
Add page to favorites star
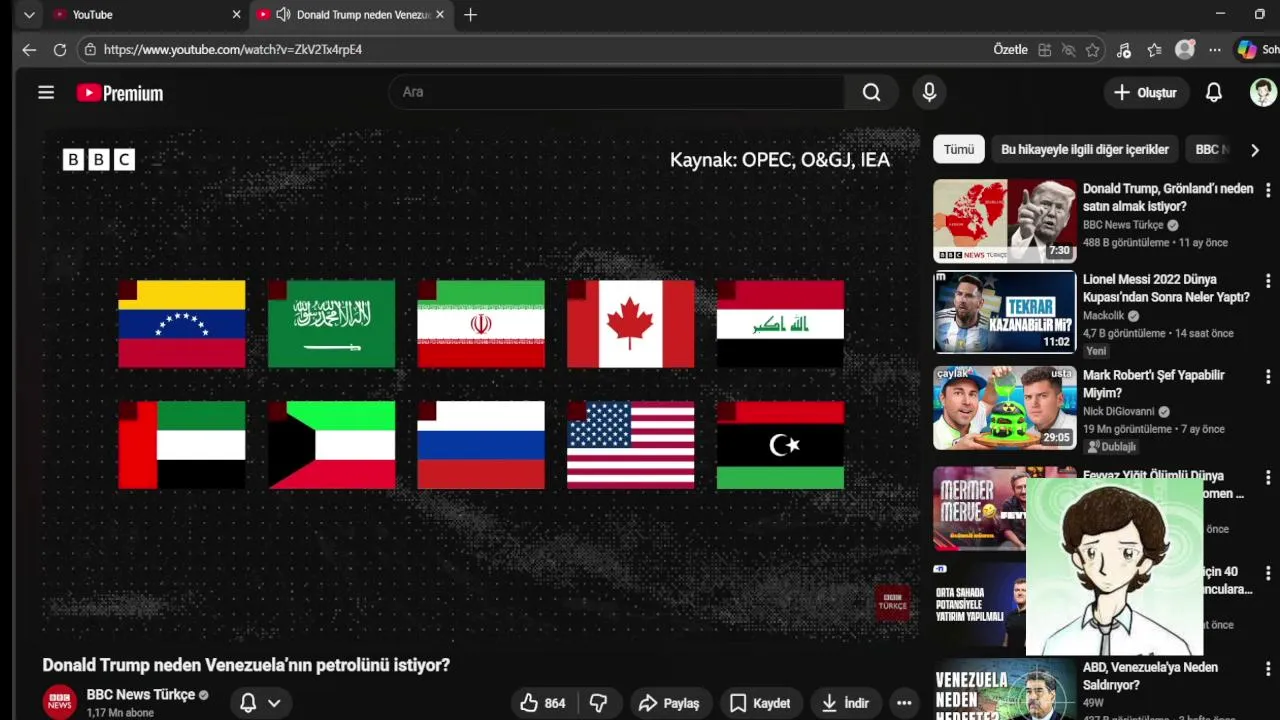pos(1093,49)
